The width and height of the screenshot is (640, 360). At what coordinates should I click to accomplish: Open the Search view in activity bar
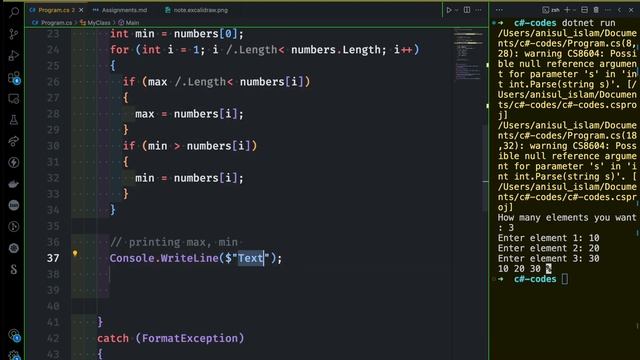pyautogui.click(x=14, y=12)
